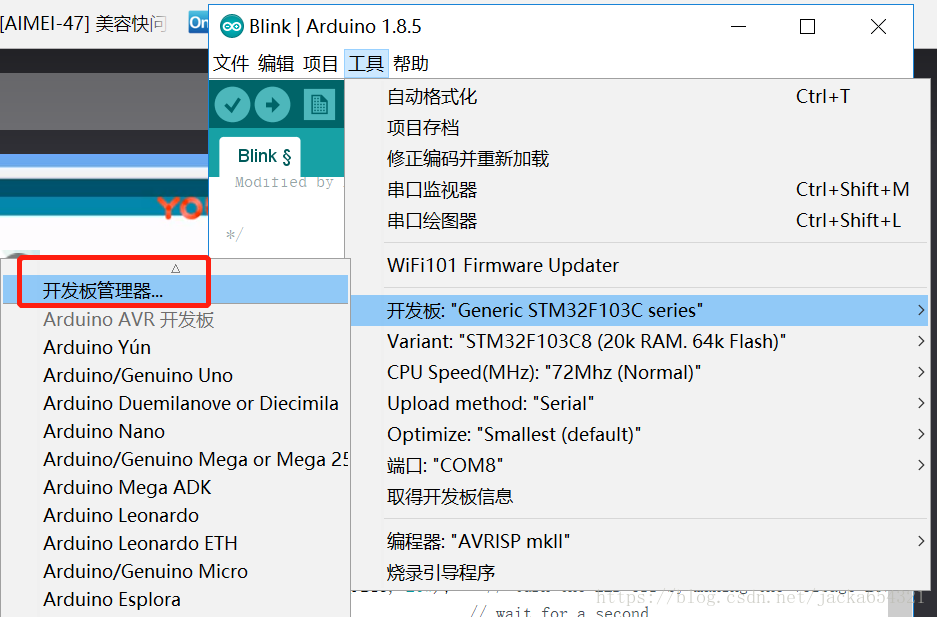Select 取得开发板信息 menu entry
This screenshot has height=617, width=937.
[639, 497]
